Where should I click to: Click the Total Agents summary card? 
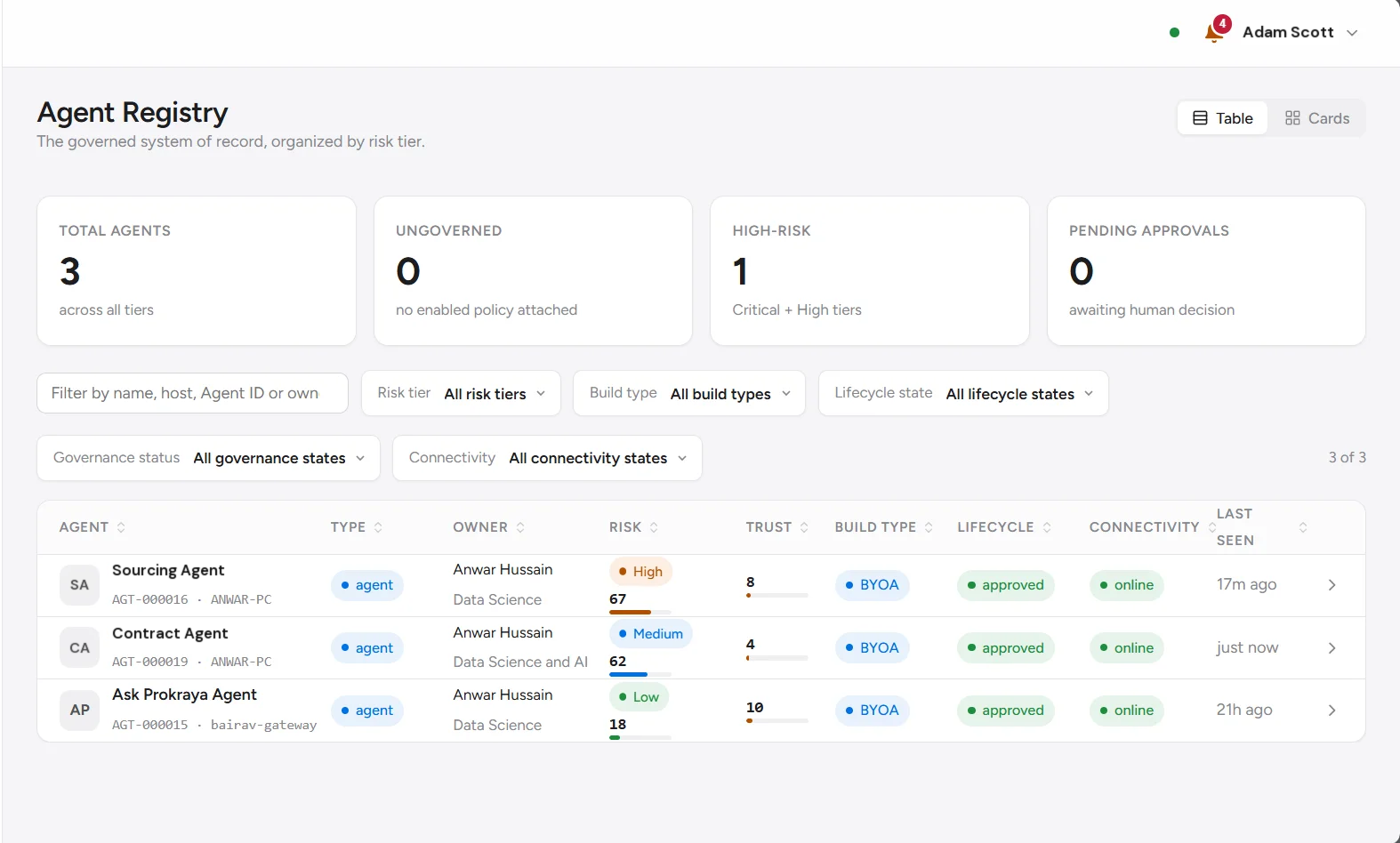197,271
